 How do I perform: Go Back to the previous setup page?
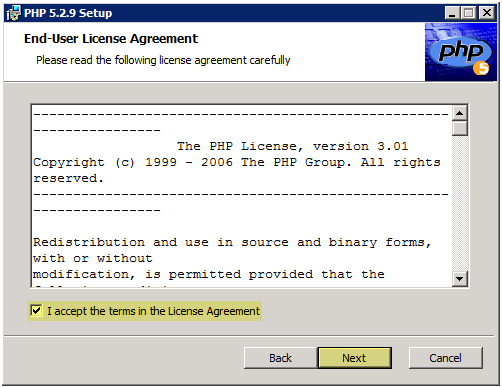click(280, 358)
